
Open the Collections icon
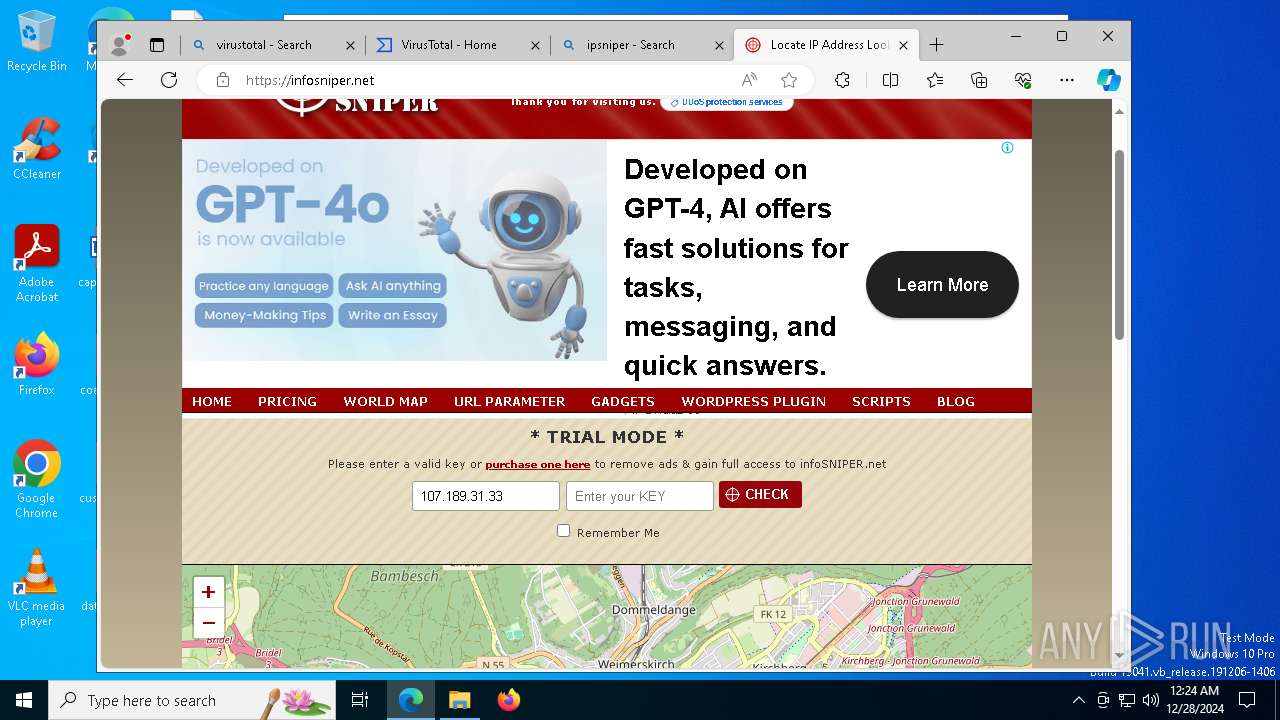pos(979,80)
